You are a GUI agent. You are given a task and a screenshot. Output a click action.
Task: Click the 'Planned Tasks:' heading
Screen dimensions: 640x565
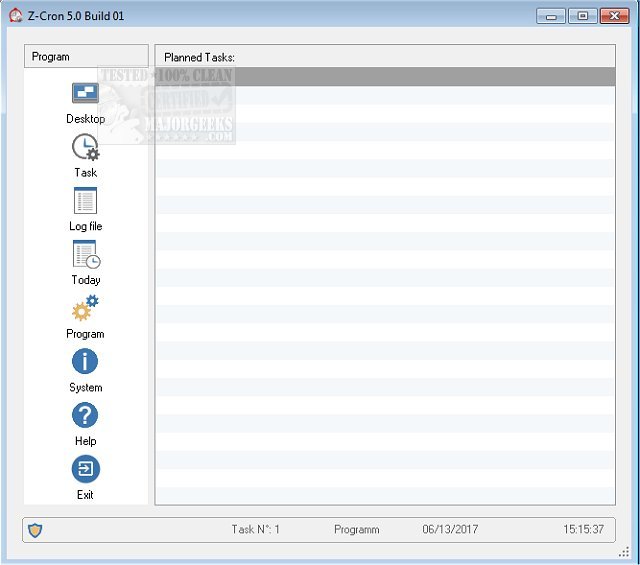point(199,58)
